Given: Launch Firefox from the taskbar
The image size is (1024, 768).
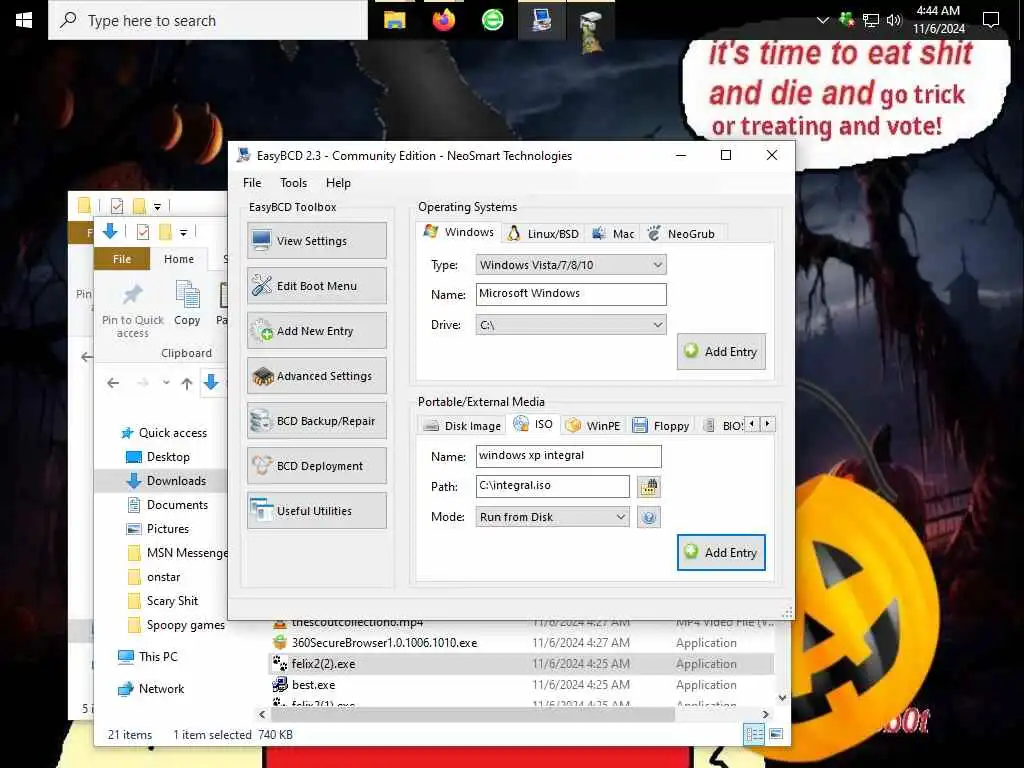Looking at the screenshot, I should 443,20.
